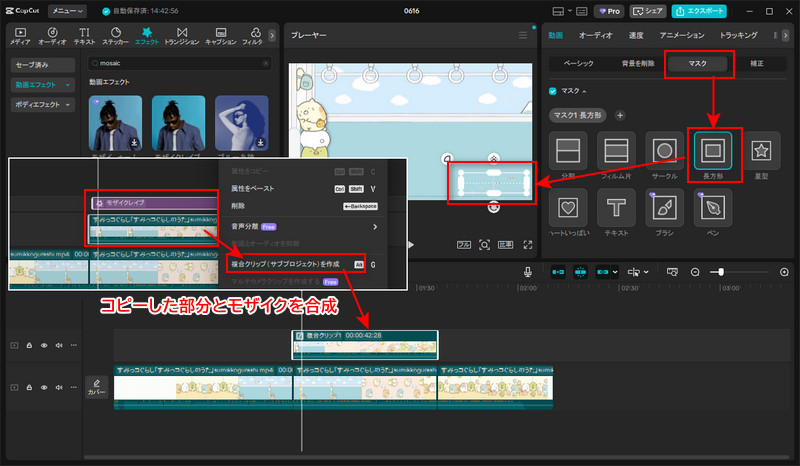
Task: Choose the 分割 split mask
Action: pyautogui.click(x=568, y=151)
